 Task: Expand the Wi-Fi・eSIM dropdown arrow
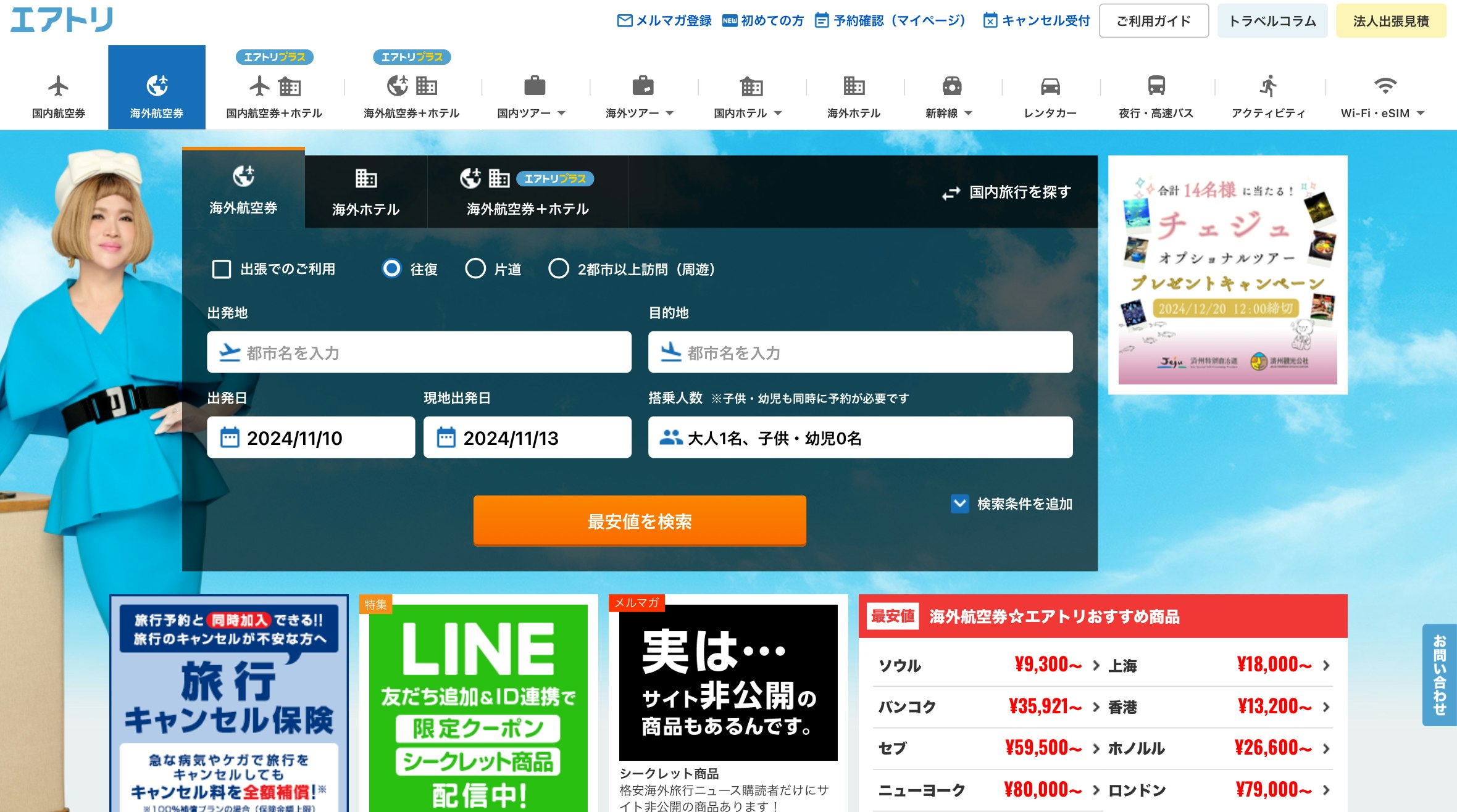tap(1421, 114)
